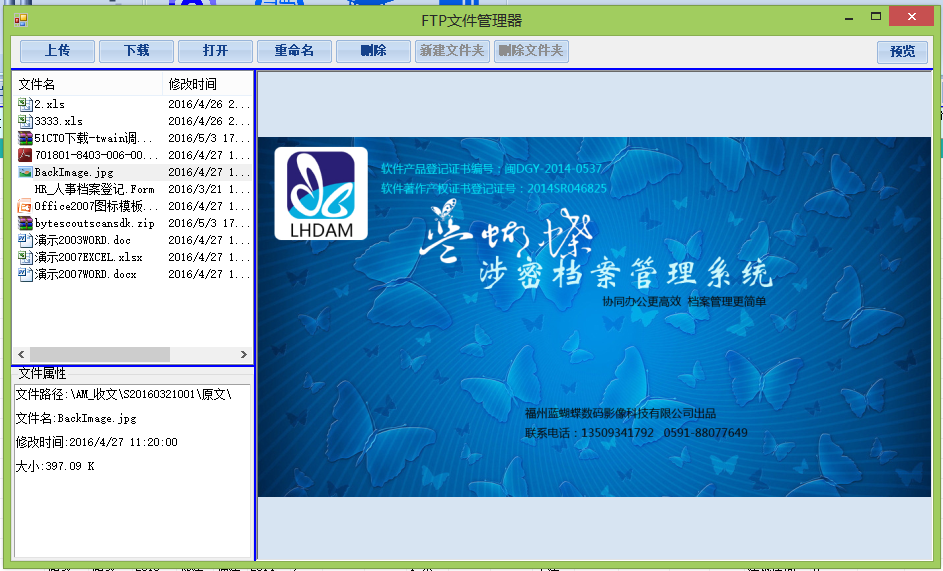Sort by the 修改时间 column header

click(x=207, y=84)
